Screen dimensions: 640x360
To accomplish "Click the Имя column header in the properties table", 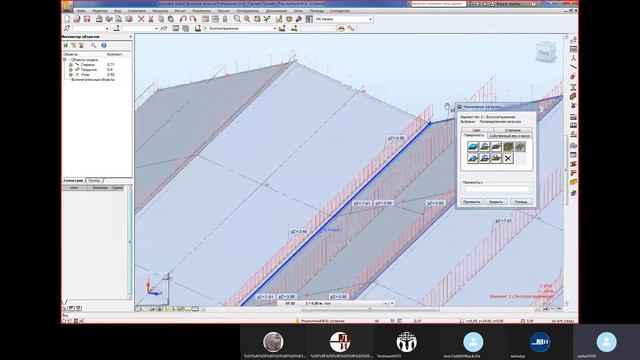I will (x=74, y=188).
